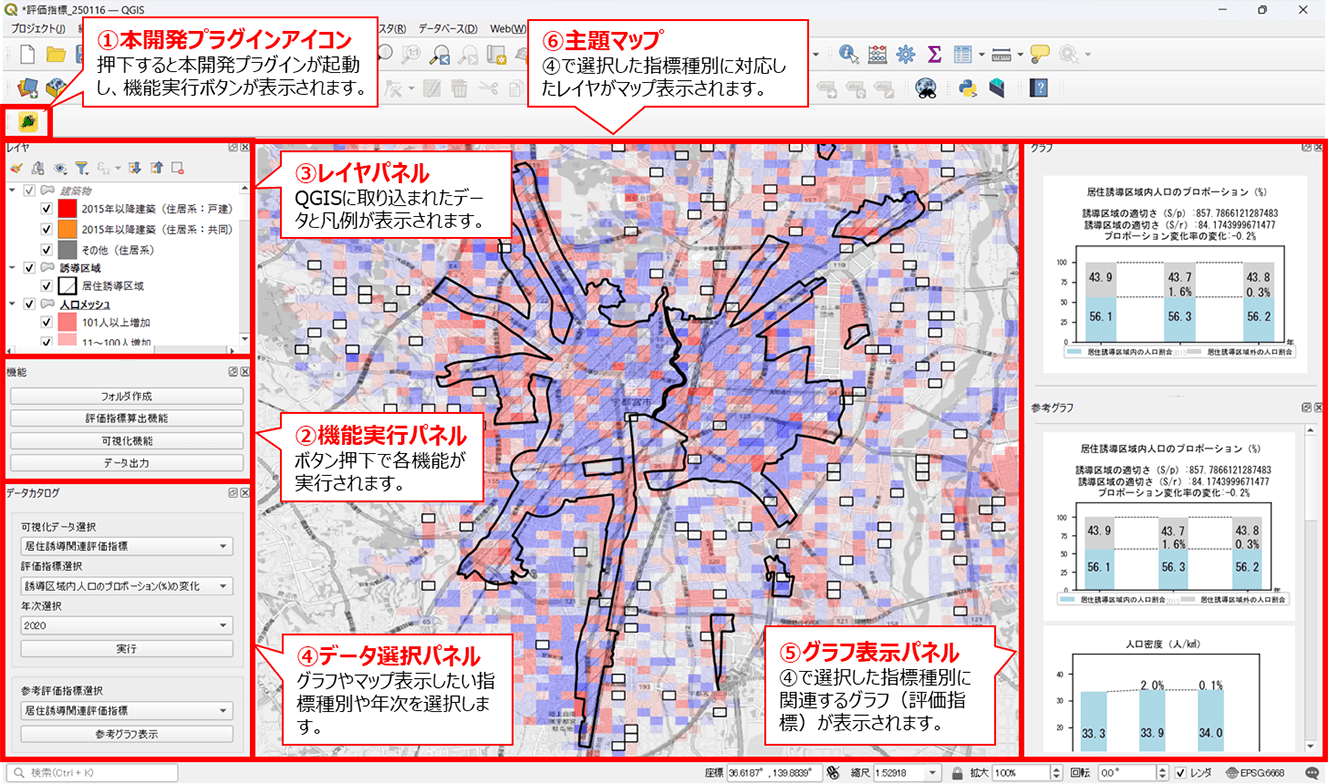Image resolution: width=1328 pixels, height=784 pixels.
Task: Open the Python console
Action: point(967,88)
